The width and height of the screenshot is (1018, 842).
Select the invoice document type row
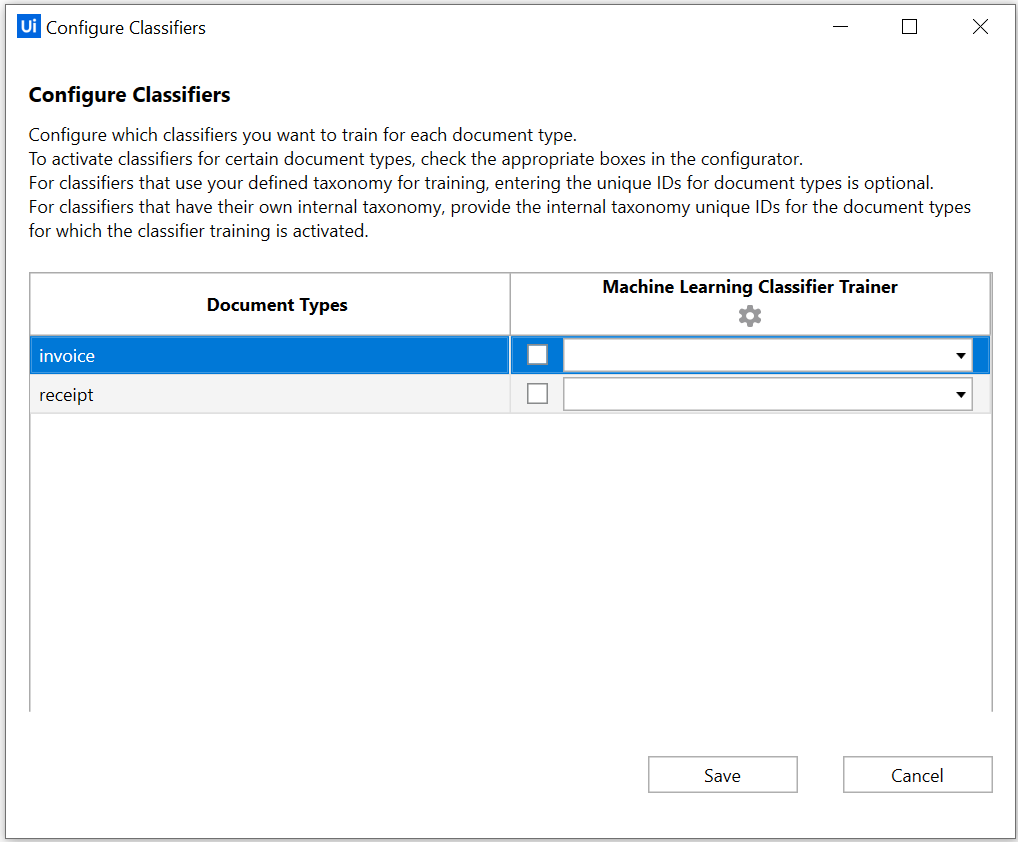pos(269,355)
